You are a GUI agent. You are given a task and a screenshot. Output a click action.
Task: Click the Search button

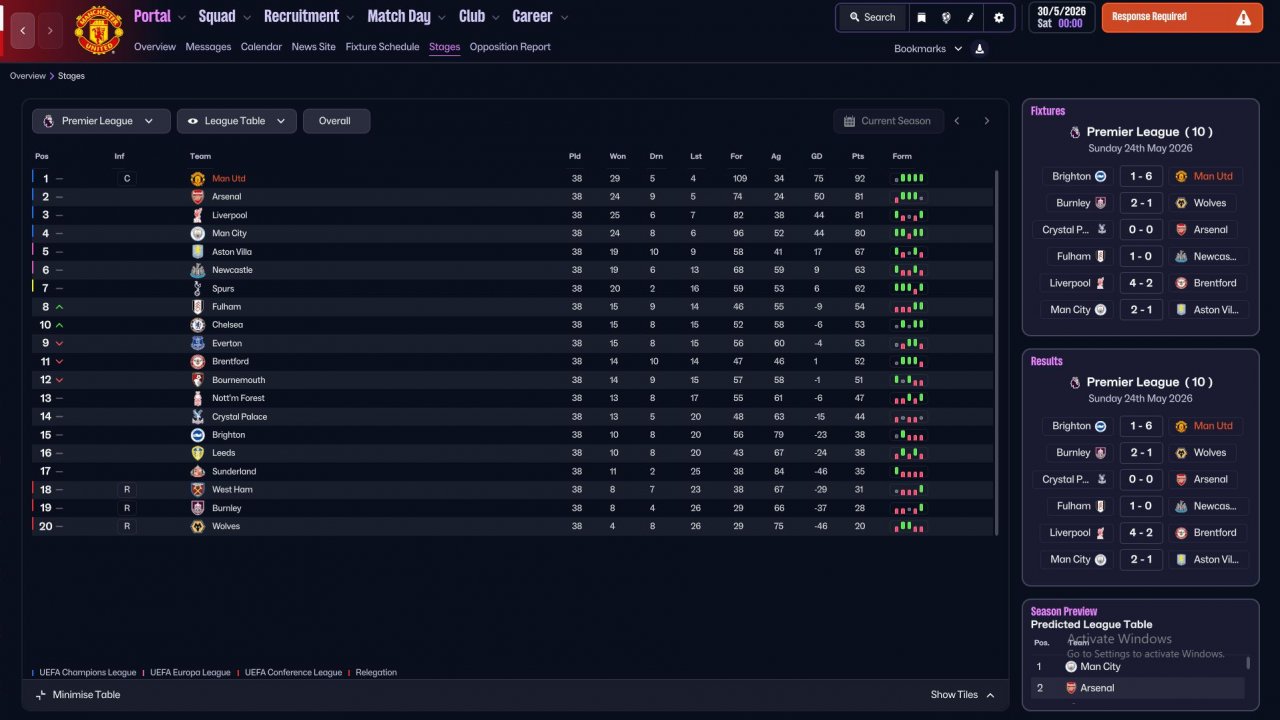872,17
